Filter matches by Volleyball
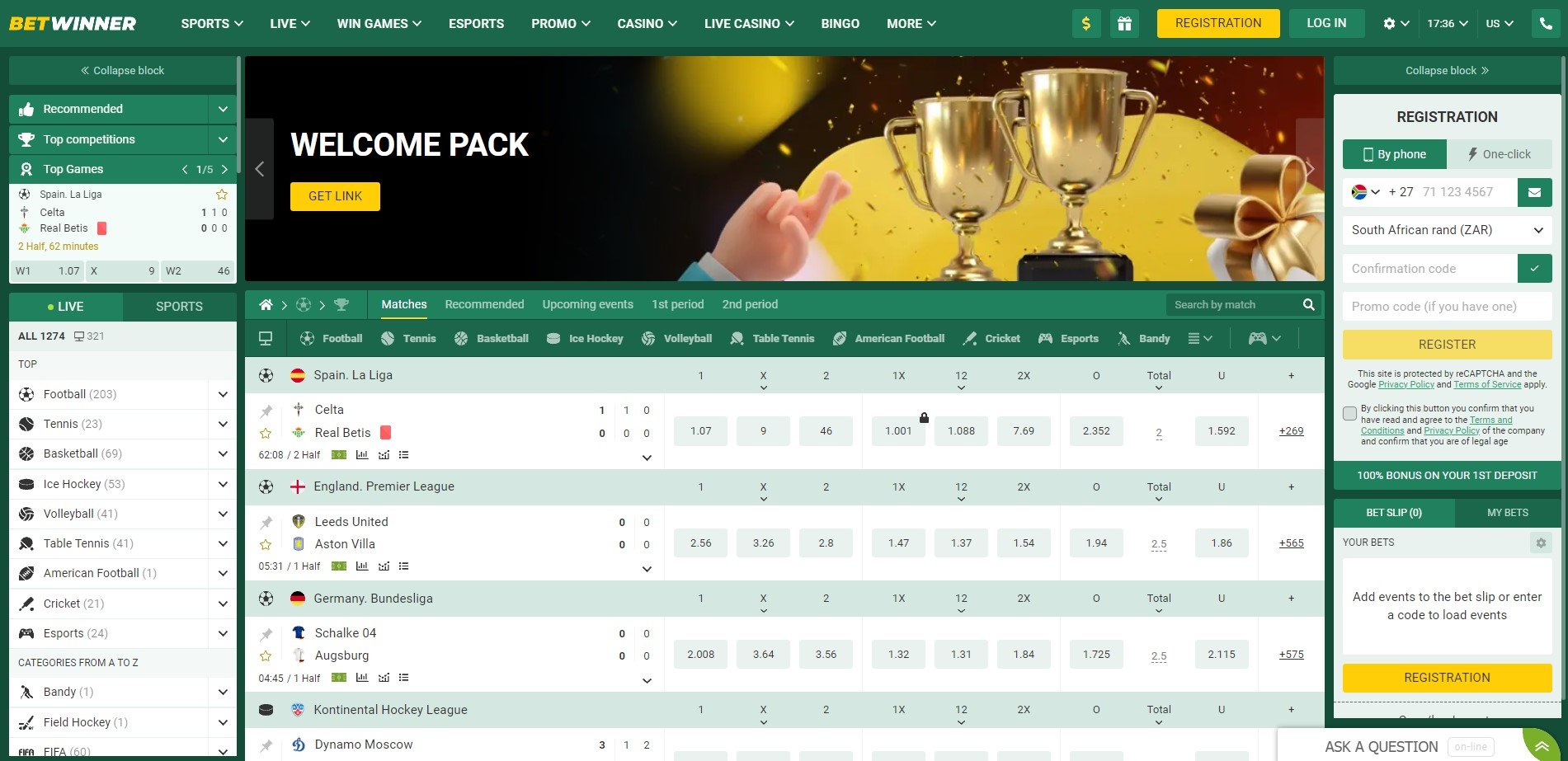The image size is (1568, 761). click(x=676, y=339)
